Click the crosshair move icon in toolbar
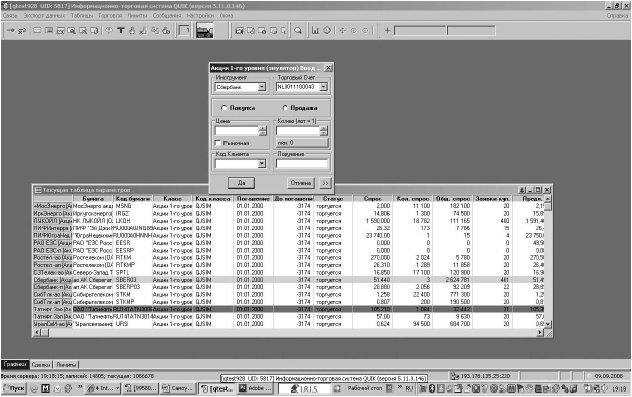Screen dimensions: 632x397 pyautogui.click(x=343, y=31)
